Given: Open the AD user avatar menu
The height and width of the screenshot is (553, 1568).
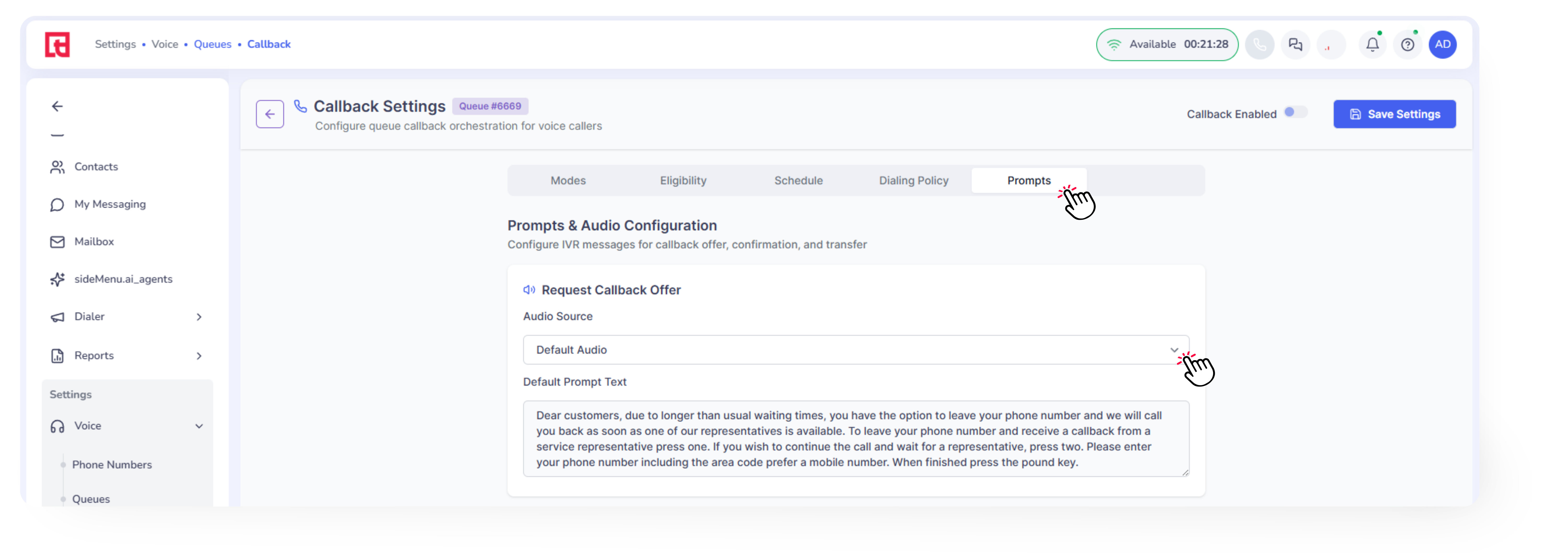Looking at the screenshot, I should pos(1442,44).
